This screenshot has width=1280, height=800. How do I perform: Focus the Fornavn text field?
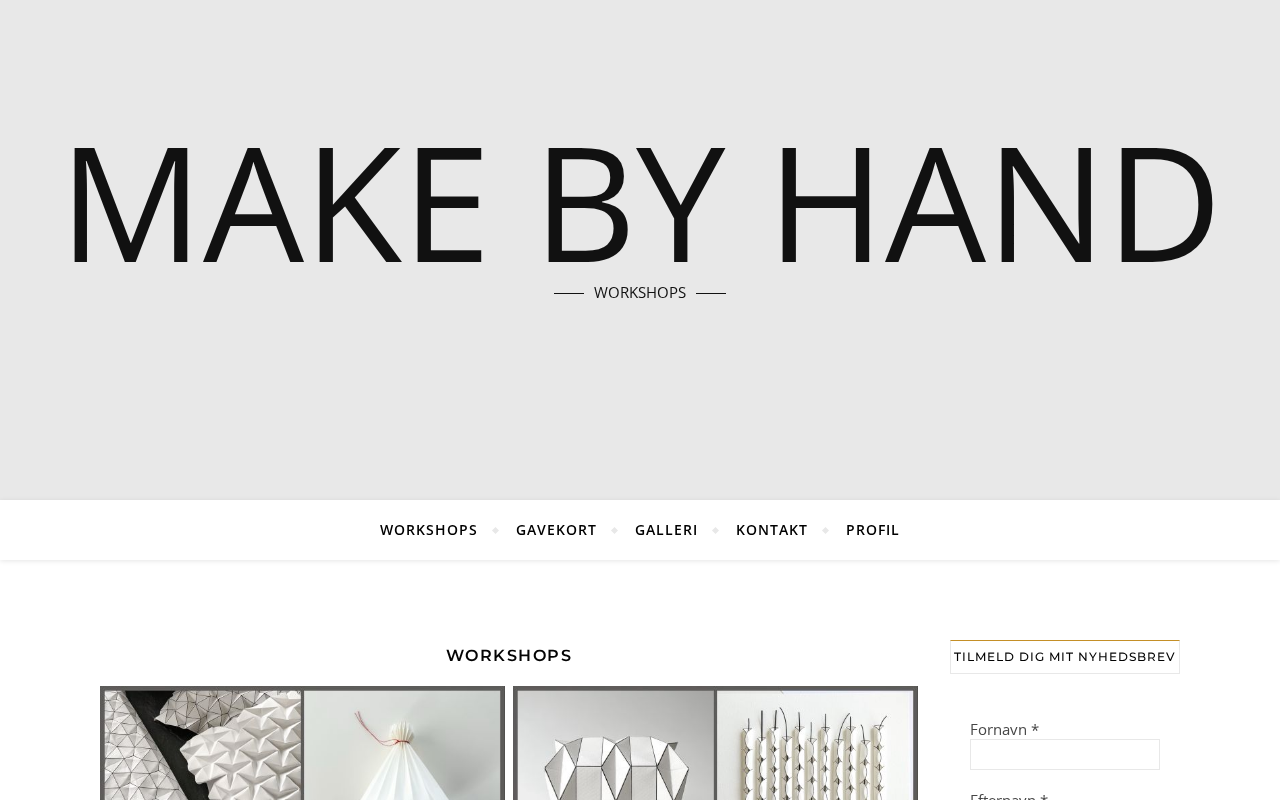[x=1065, y=754]
